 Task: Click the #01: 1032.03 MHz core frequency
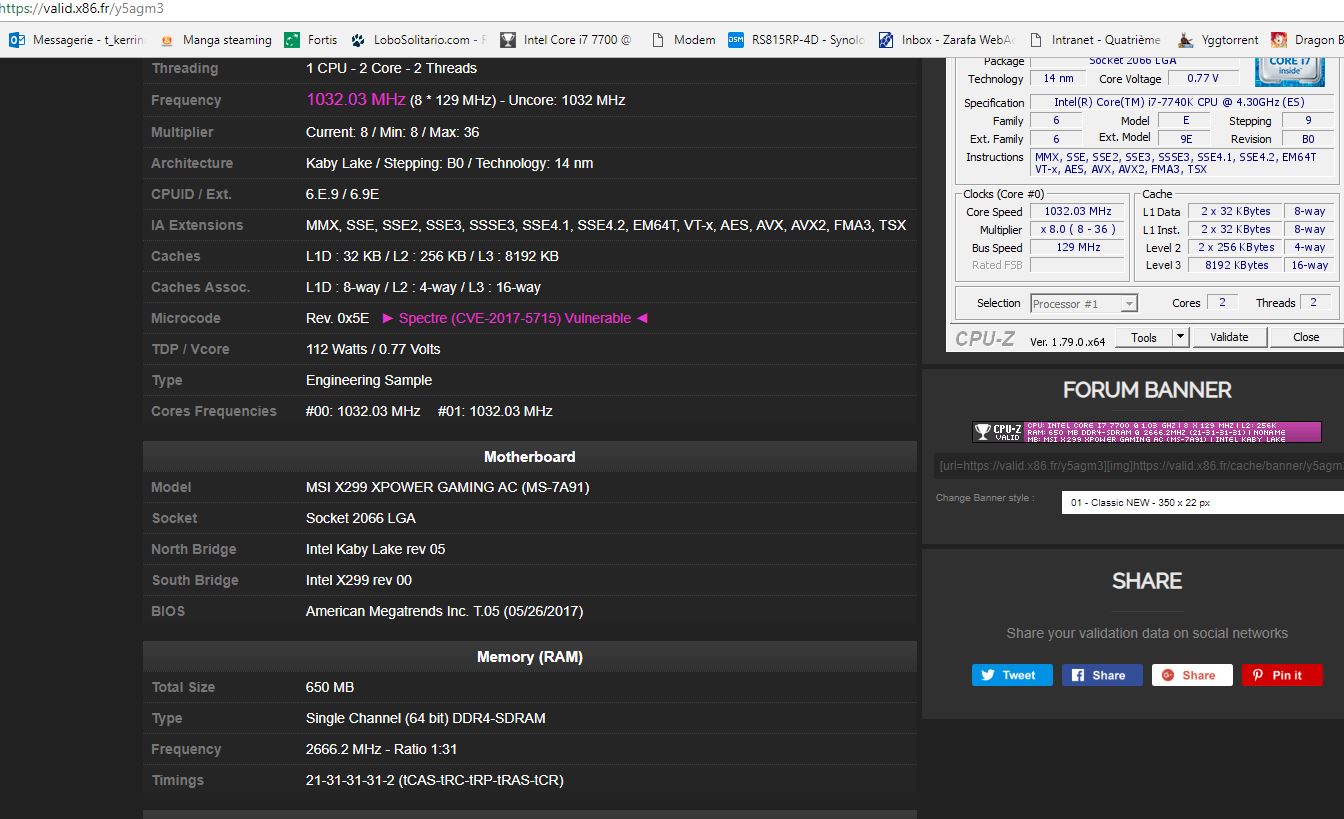tap(495, 411)
